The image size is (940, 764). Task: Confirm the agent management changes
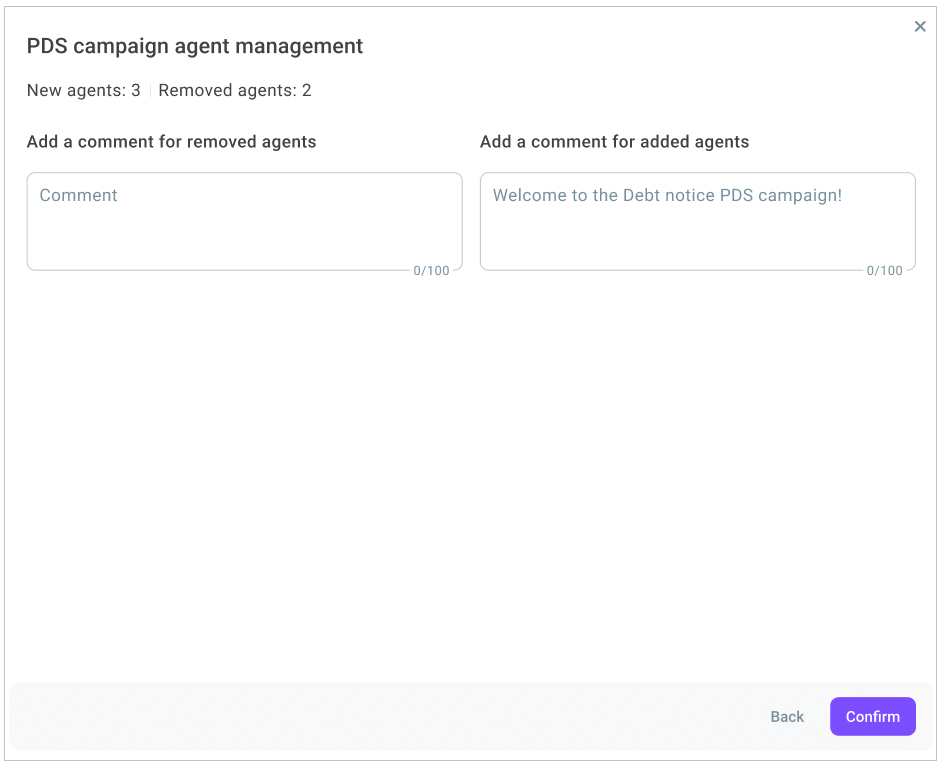[x=872, y=716]
